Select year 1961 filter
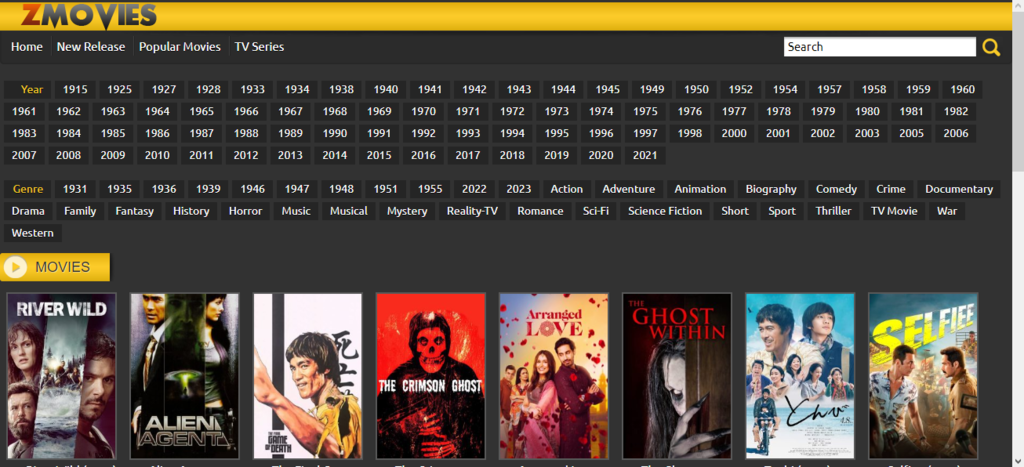 (x=24, y=112)
